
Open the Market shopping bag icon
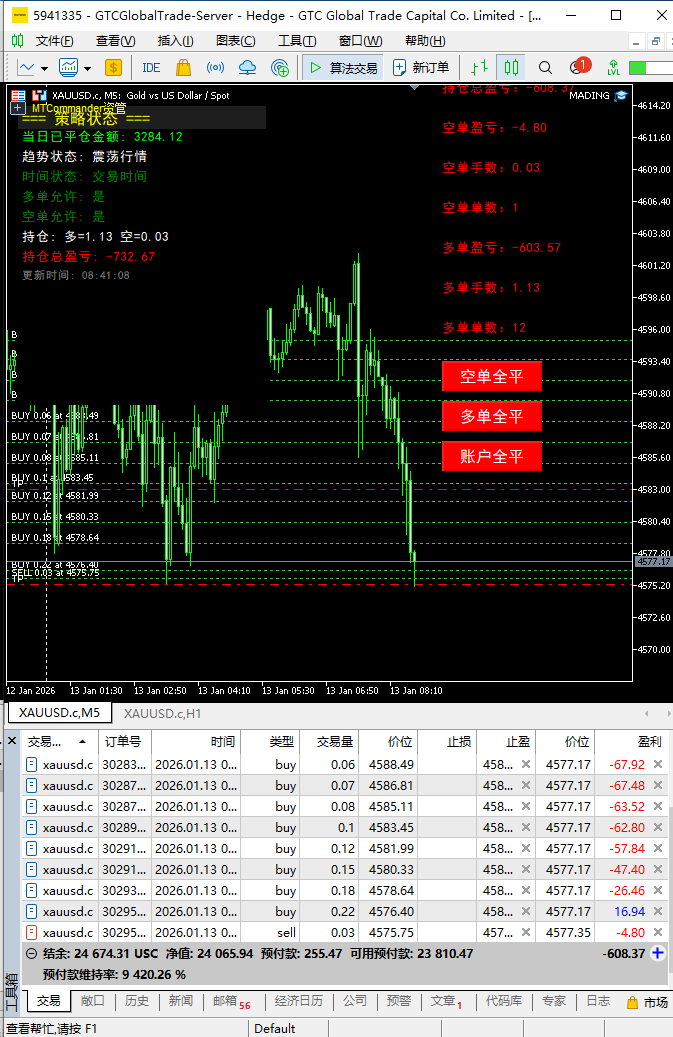click(x=184, y=67)
